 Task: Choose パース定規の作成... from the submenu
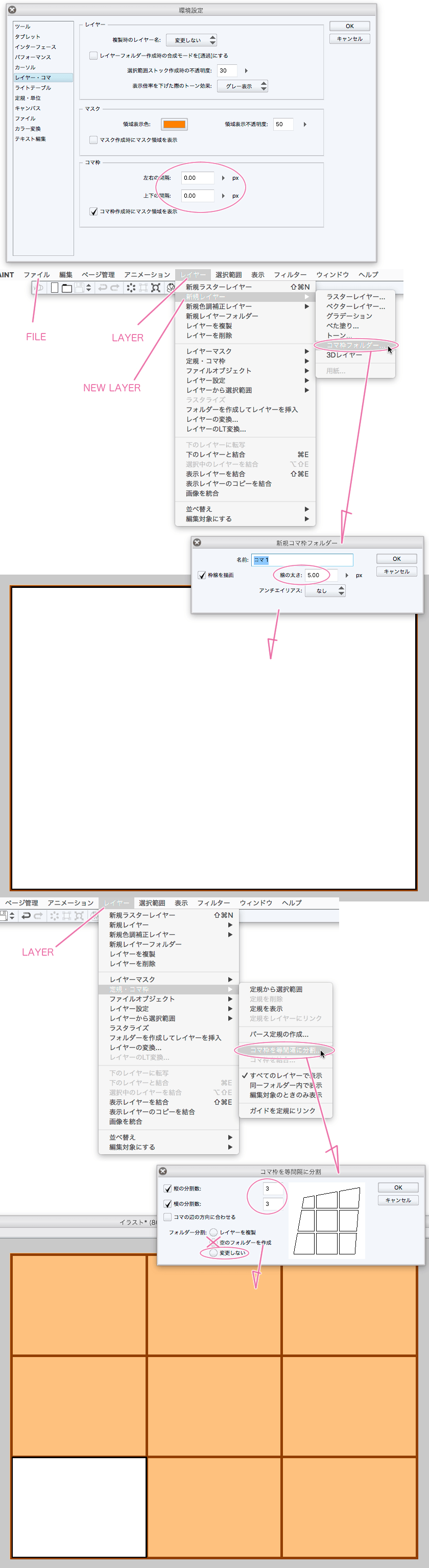point(285,1034)
